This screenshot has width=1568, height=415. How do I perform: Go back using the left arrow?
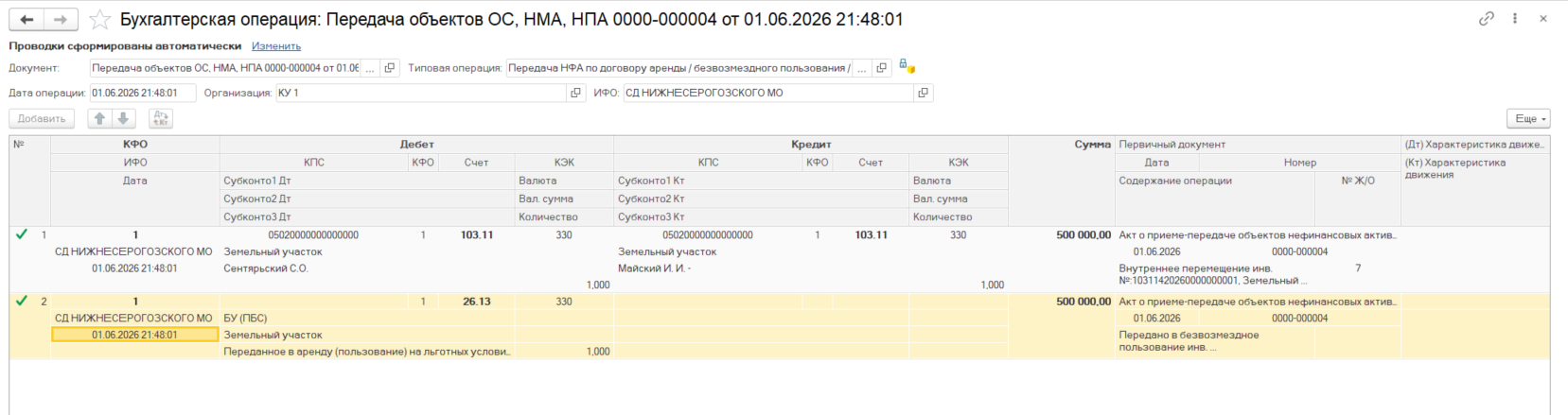[26, 19]
